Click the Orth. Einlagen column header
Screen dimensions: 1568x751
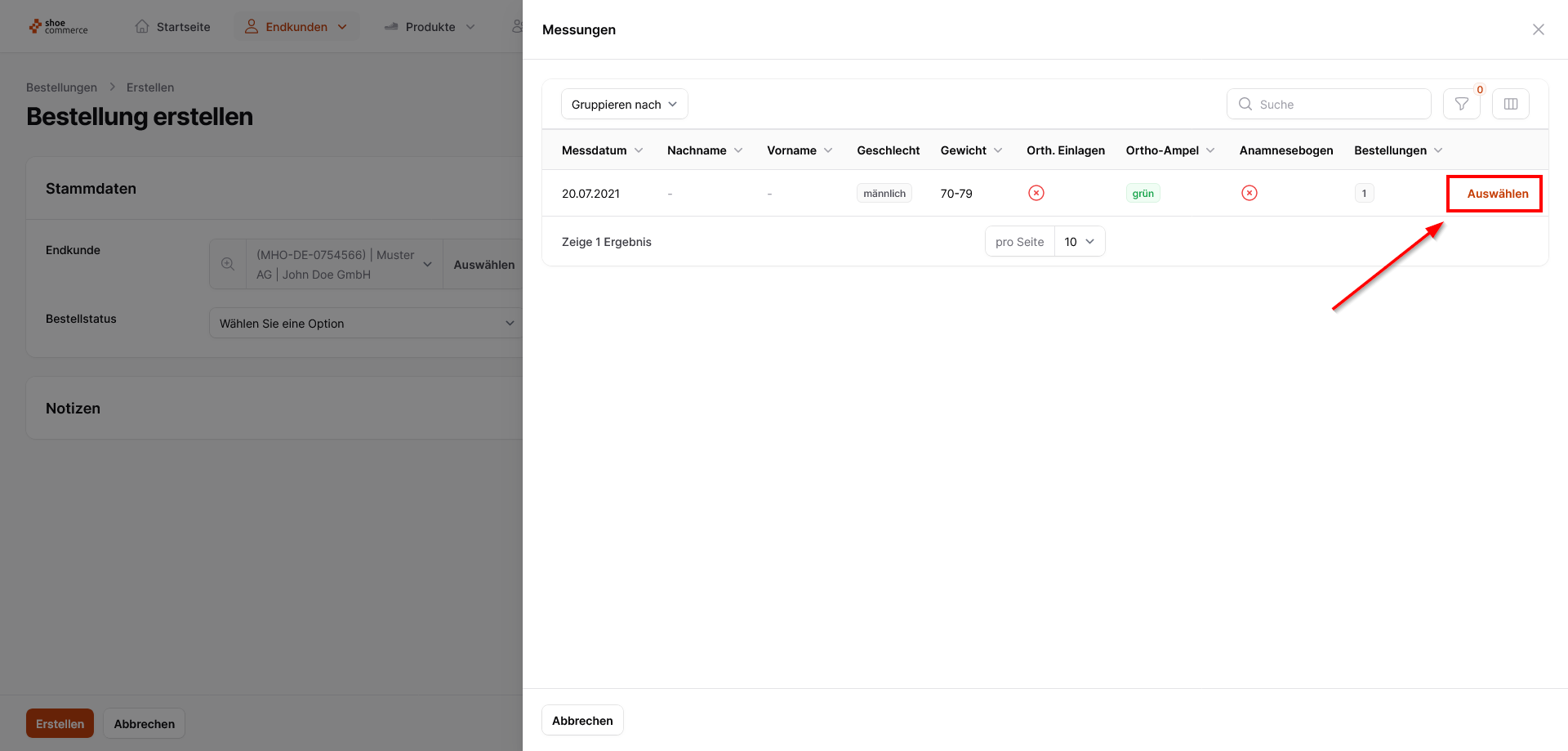coord(1066,150)
